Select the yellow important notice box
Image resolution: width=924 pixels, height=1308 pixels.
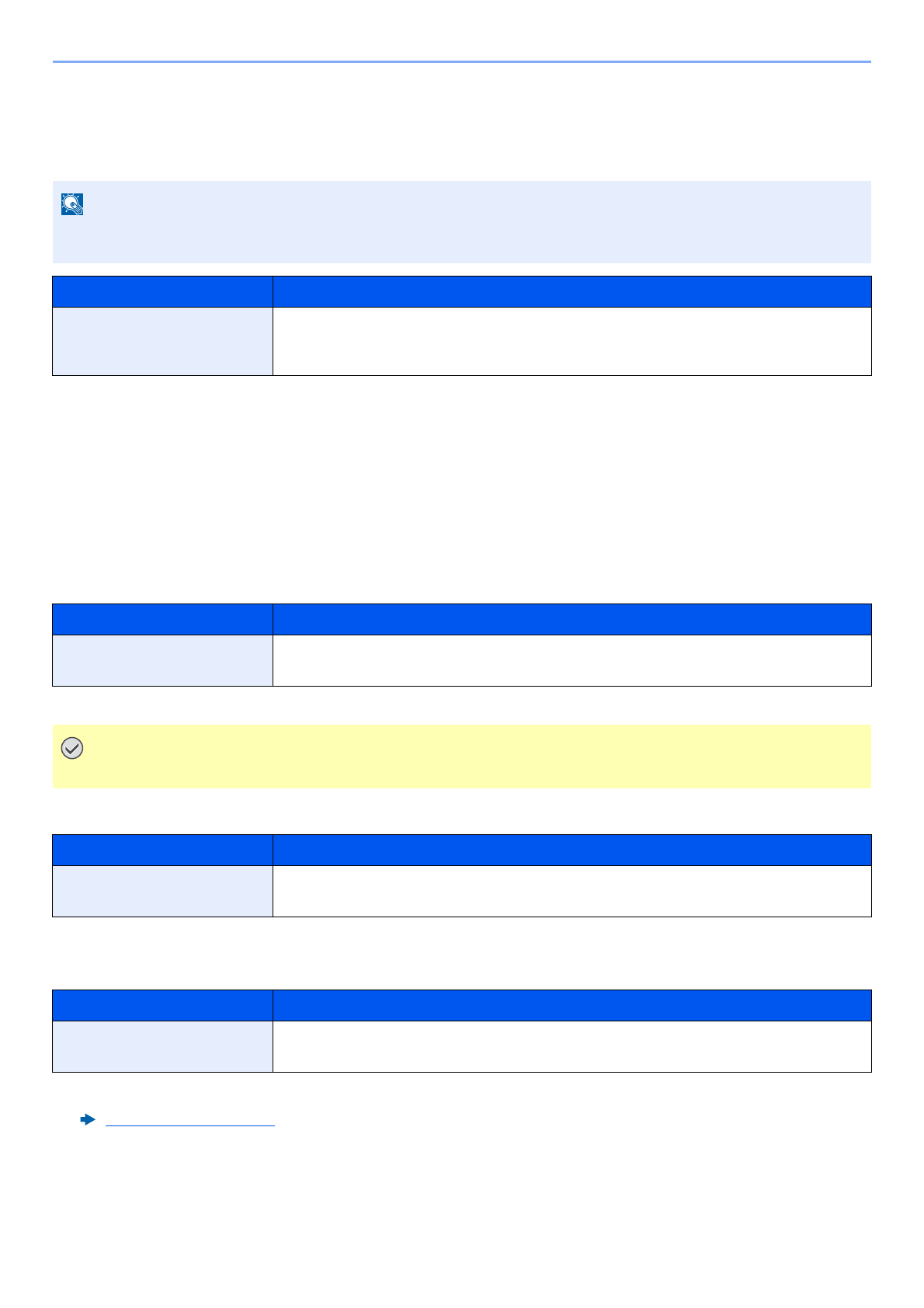(462, 757)
